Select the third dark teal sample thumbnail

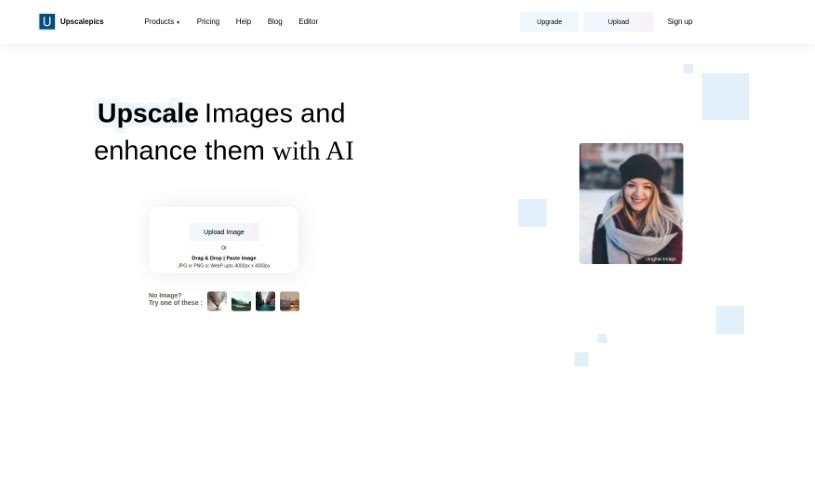(265, 301)
